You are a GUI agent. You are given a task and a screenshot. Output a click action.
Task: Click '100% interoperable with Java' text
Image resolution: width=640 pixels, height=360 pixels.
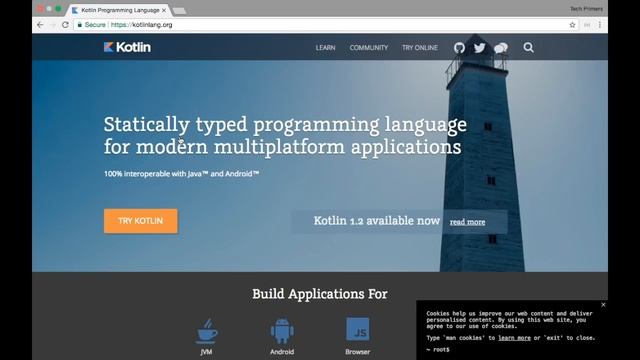pyautogui.click(x=181, y=174)
